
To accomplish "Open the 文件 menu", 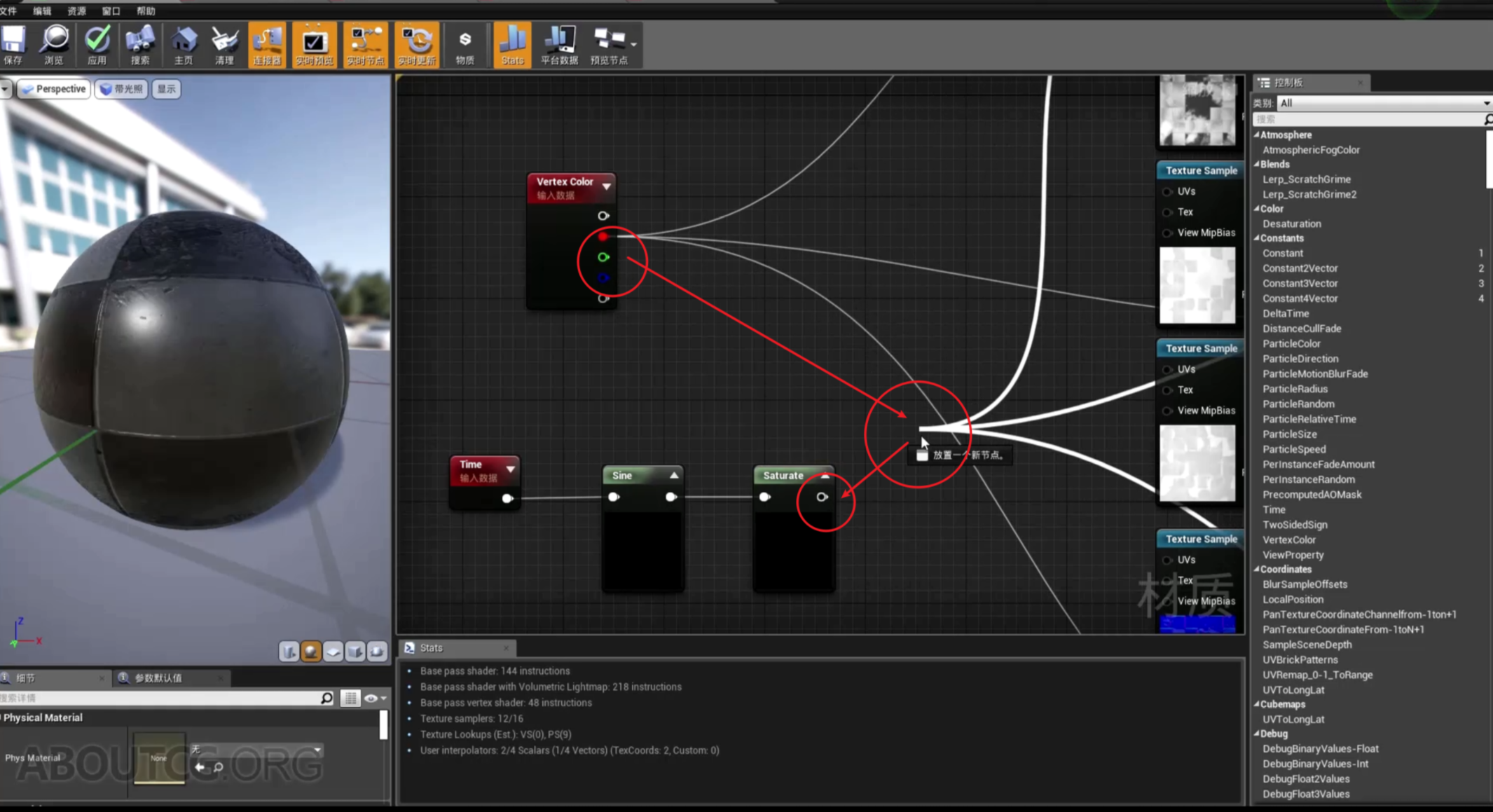I will (x=10, y=11).
